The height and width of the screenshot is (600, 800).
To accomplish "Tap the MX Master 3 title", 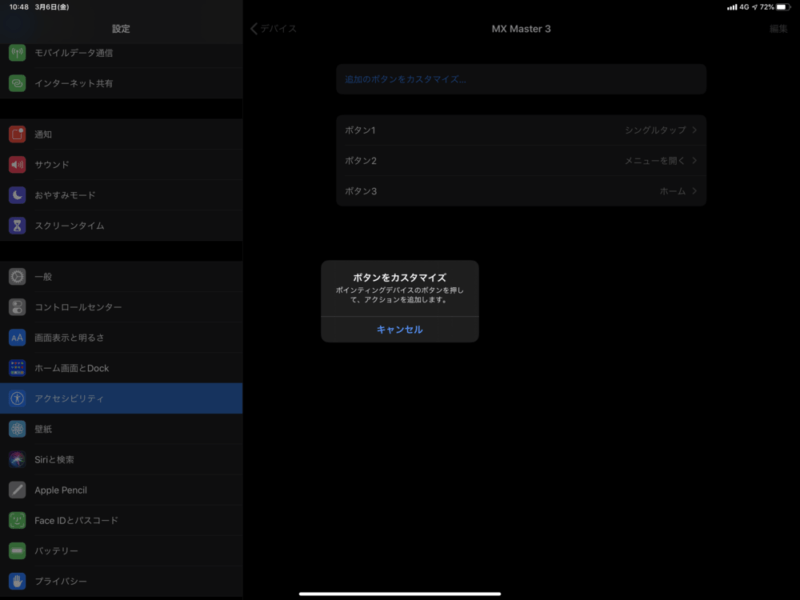I will coord(521,29).
